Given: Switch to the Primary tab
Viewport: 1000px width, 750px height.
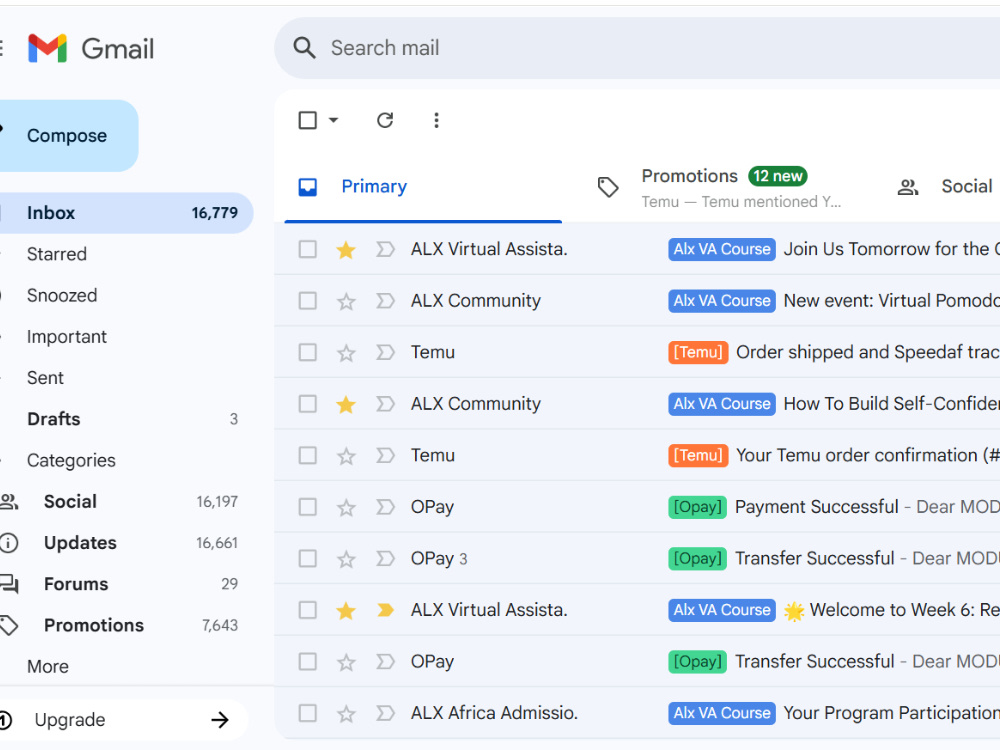Looking at the screenshot, I should 423,187.
